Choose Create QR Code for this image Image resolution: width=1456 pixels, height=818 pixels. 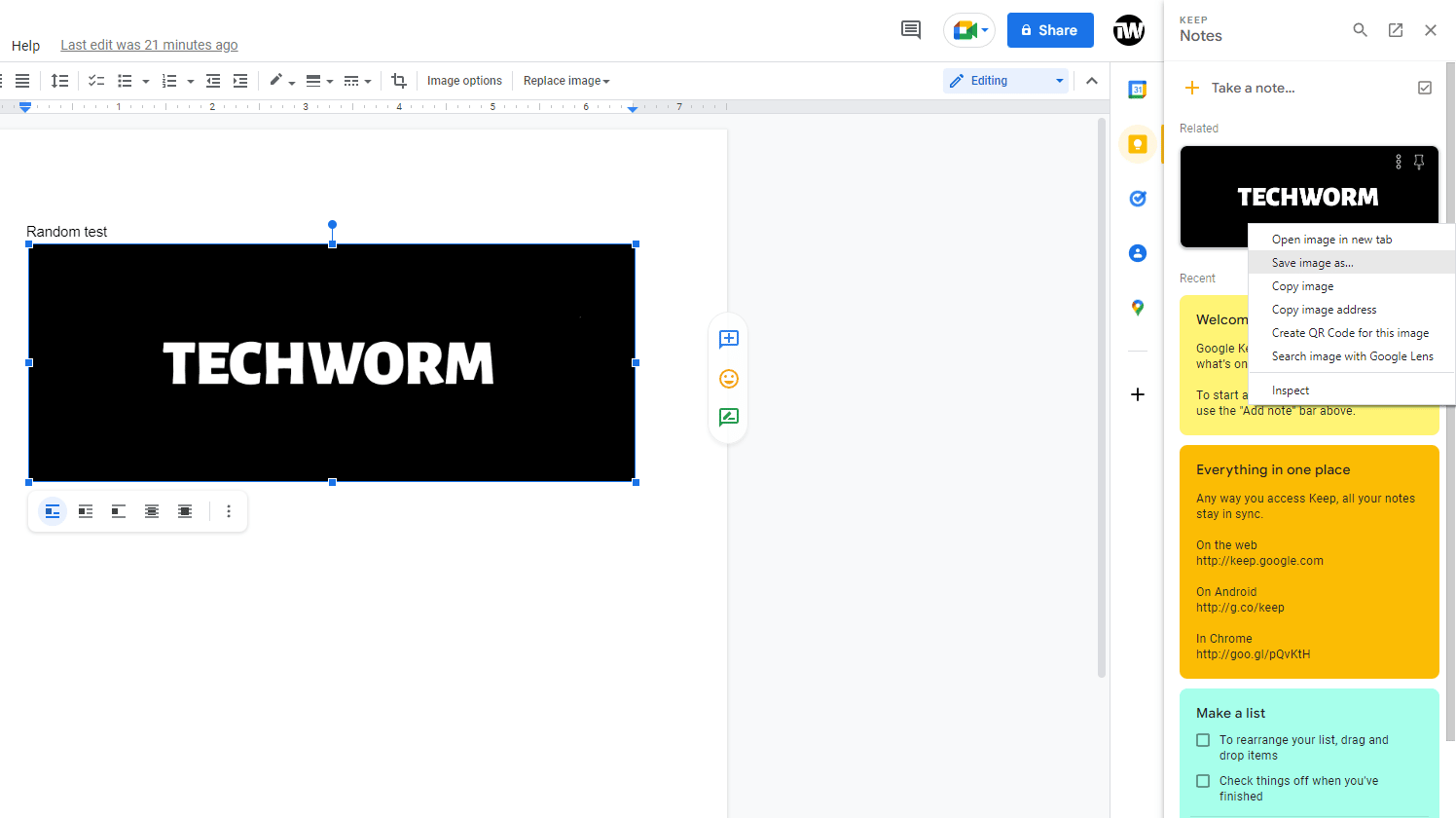[1351, 333]
